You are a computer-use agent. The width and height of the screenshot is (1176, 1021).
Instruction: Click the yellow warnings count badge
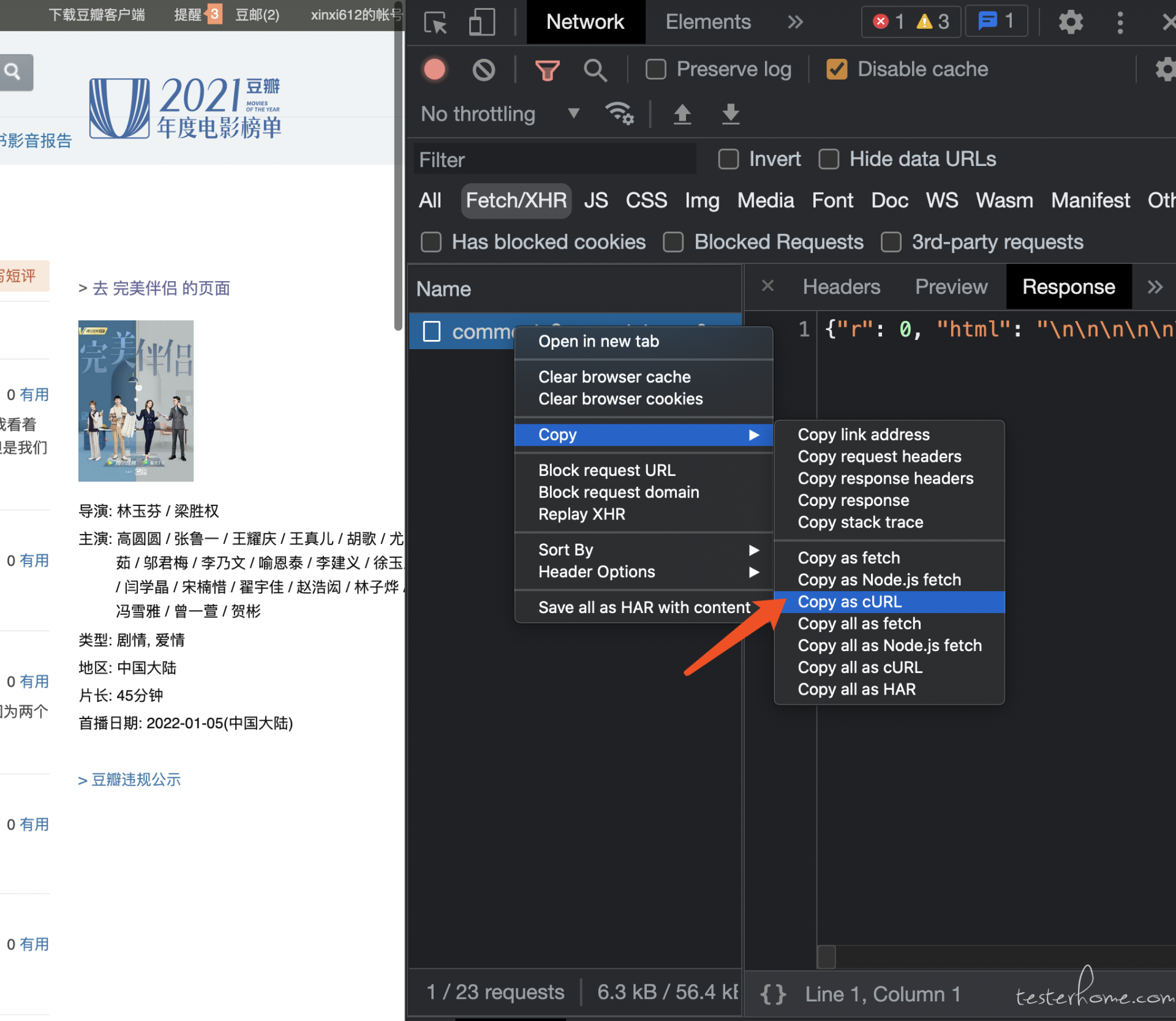click(933, 22)
